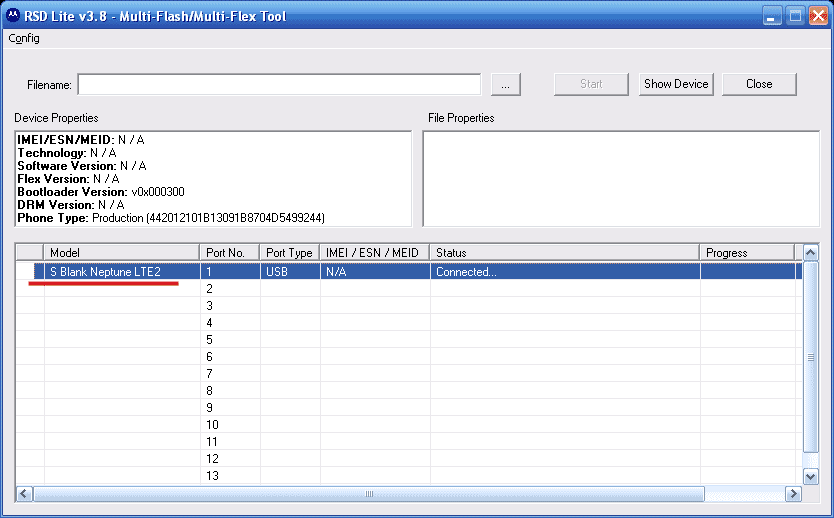Click the Port No. column header
Screen dimensions: 834x518
230,253
